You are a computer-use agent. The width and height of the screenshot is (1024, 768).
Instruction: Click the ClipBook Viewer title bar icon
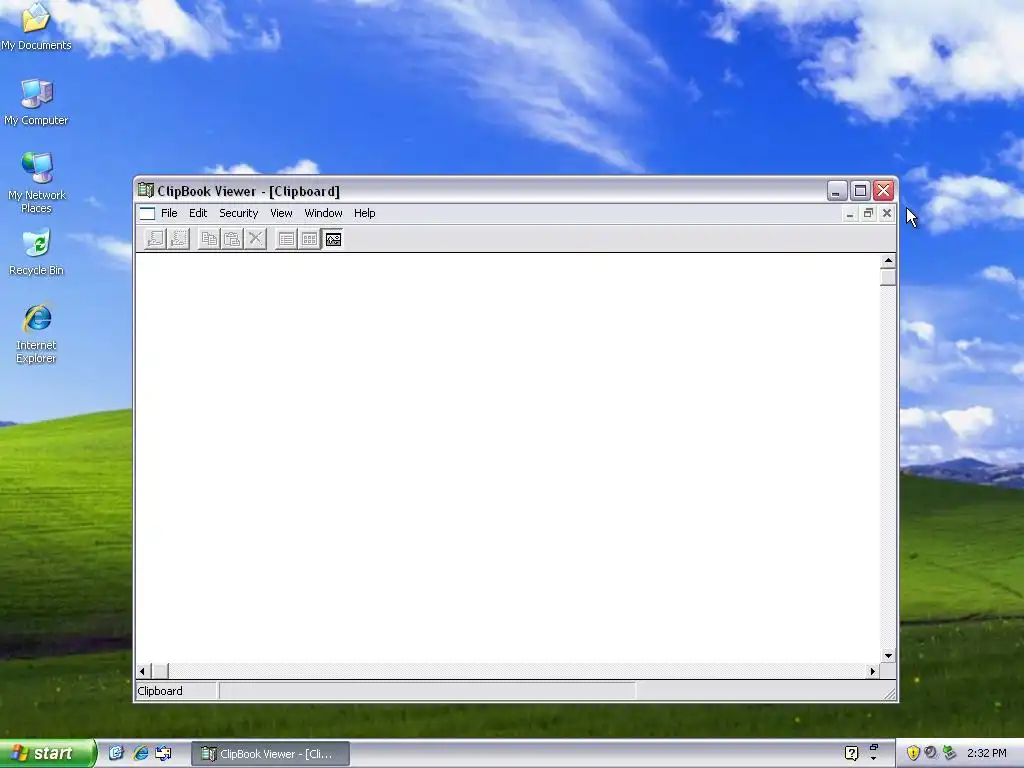tap(146, 191)
